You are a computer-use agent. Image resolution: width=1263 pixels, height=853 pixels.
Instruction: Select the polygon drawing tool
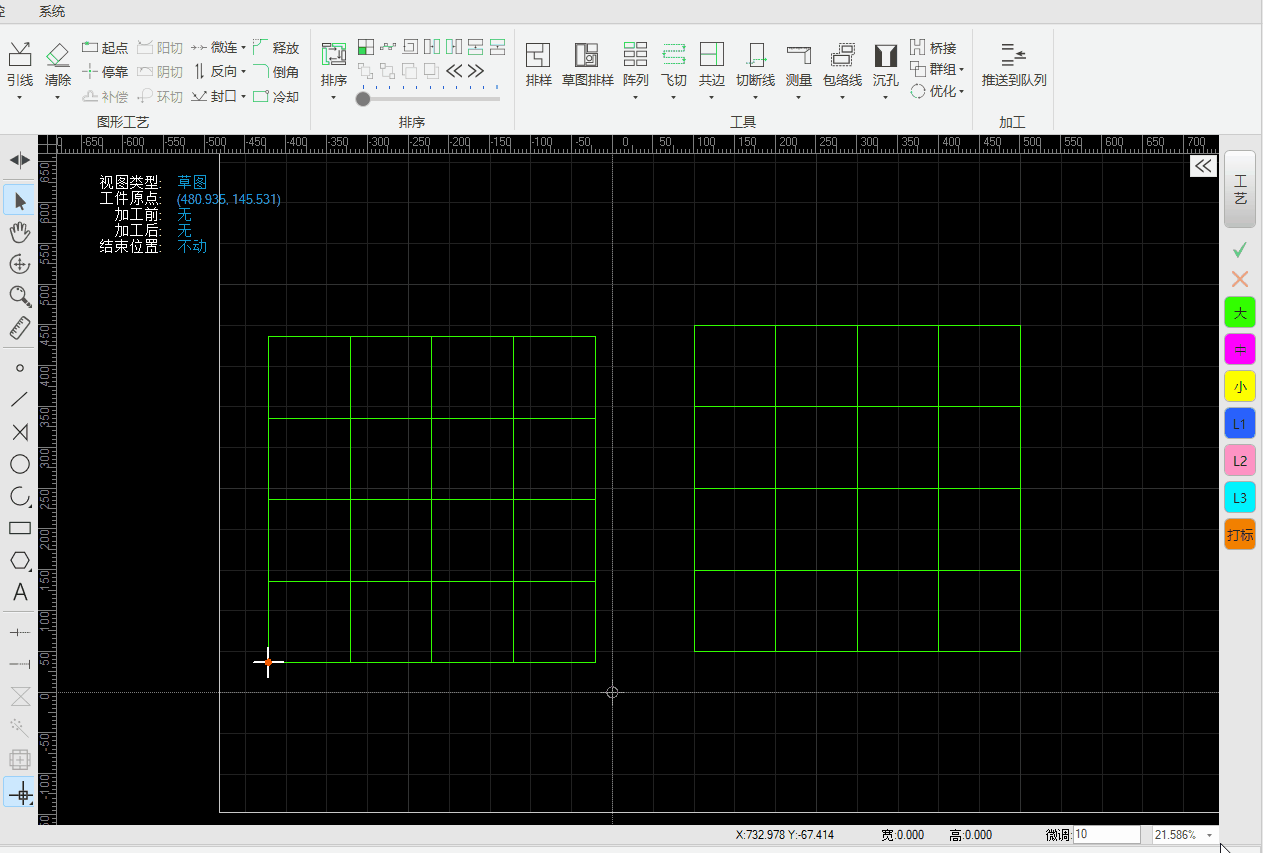point(19,560)
